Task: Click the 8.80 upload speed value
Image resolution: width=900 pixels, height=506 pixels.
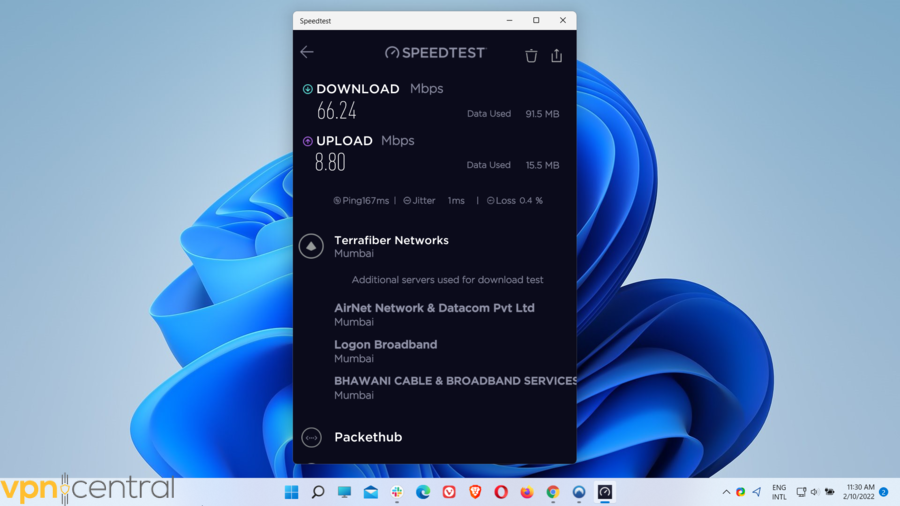Action: [330, 162]
